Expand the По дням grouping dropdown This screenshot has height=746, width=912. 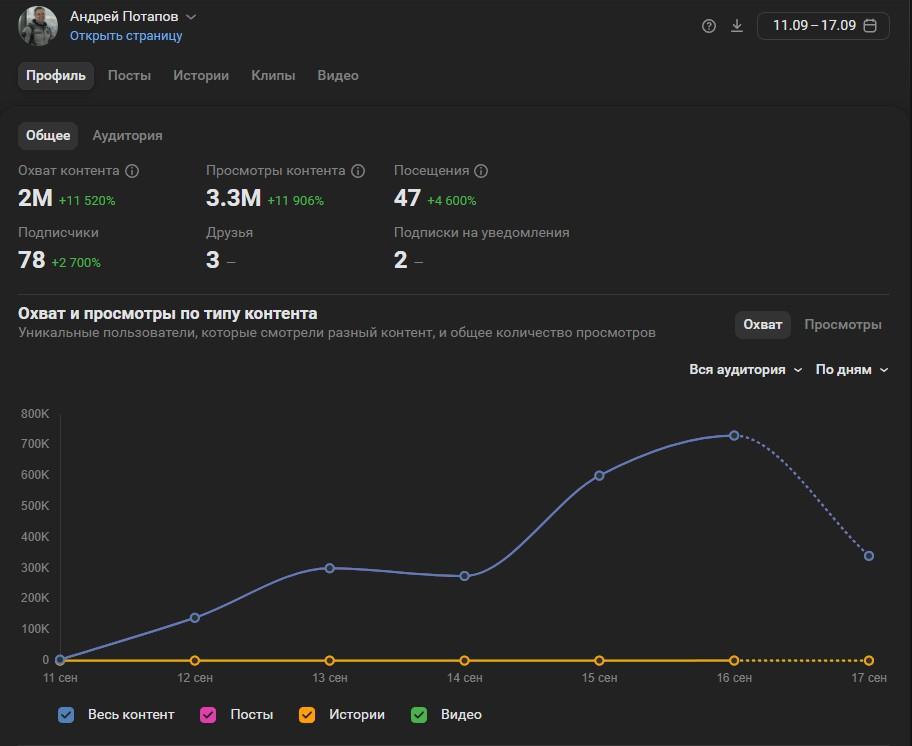click(852, 370)
